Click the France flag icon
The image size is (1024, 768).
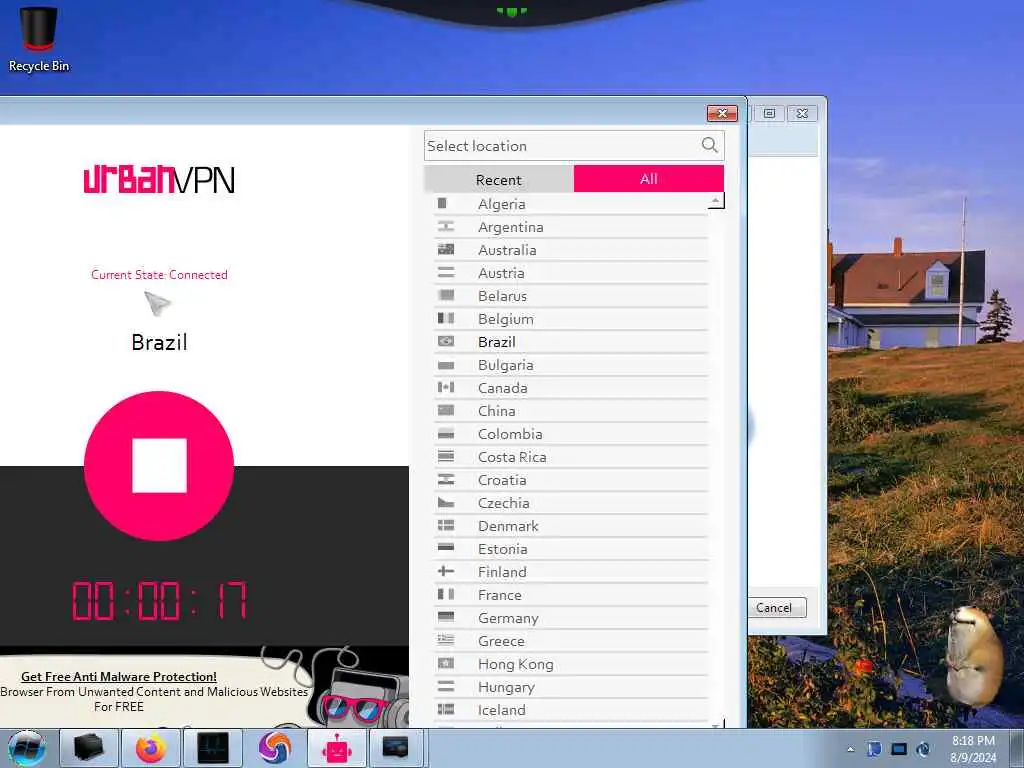click(446, 594)
